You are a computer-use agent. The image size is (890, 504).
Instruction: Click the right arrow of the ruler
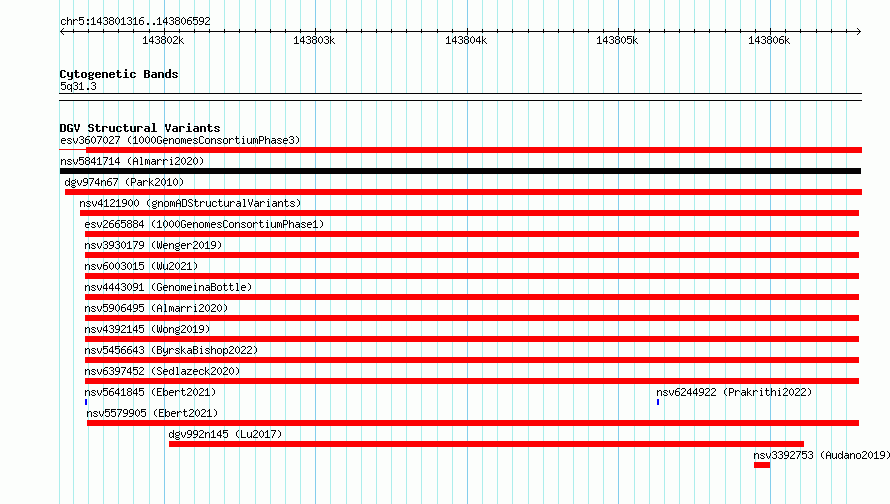(x=858, y=31)
